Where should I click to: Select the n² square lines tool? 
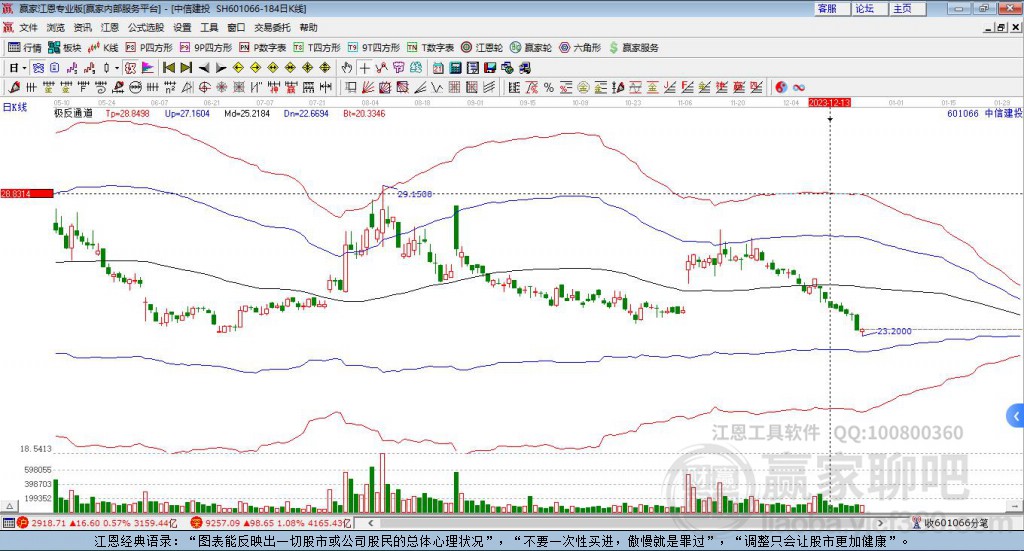[x=170, y=87]
